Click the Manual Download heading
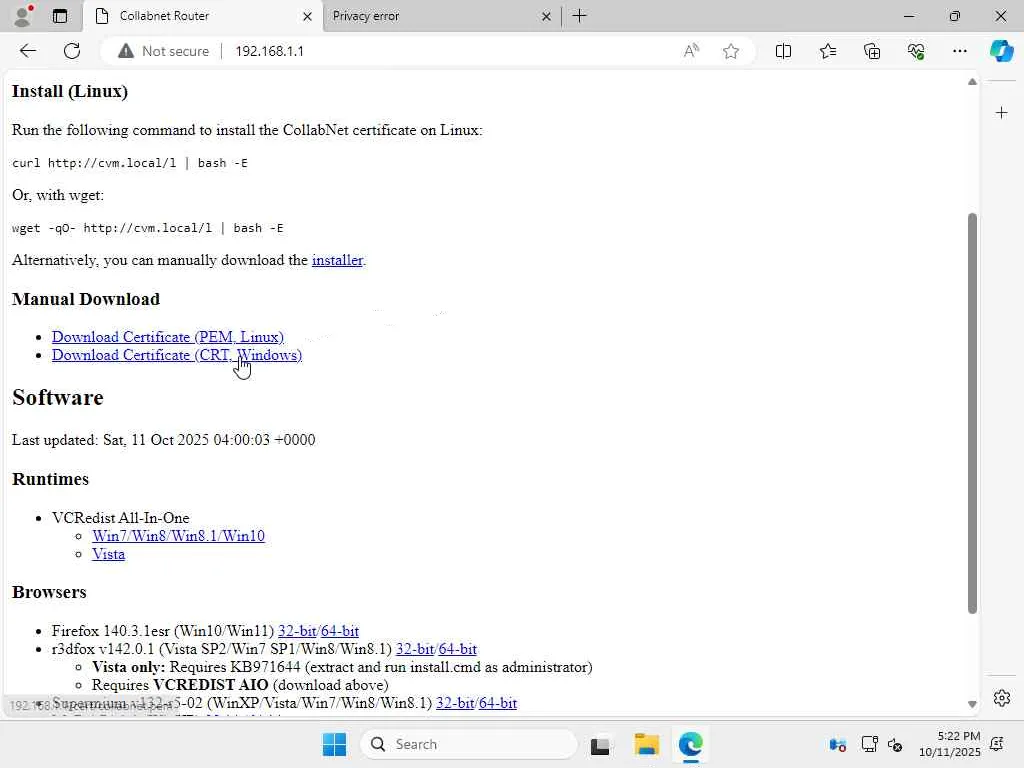This screenshot has width=1024, height=768. coord(86,299)
